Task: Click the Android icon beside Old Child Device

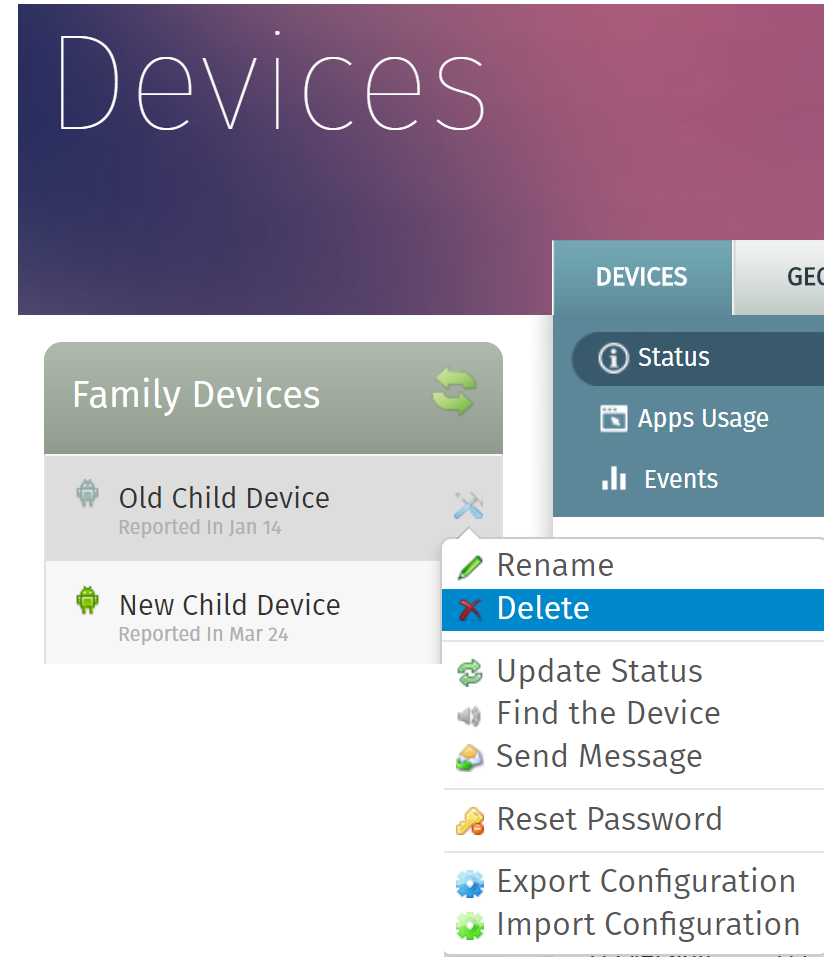Action: click(x=88, y=493)
